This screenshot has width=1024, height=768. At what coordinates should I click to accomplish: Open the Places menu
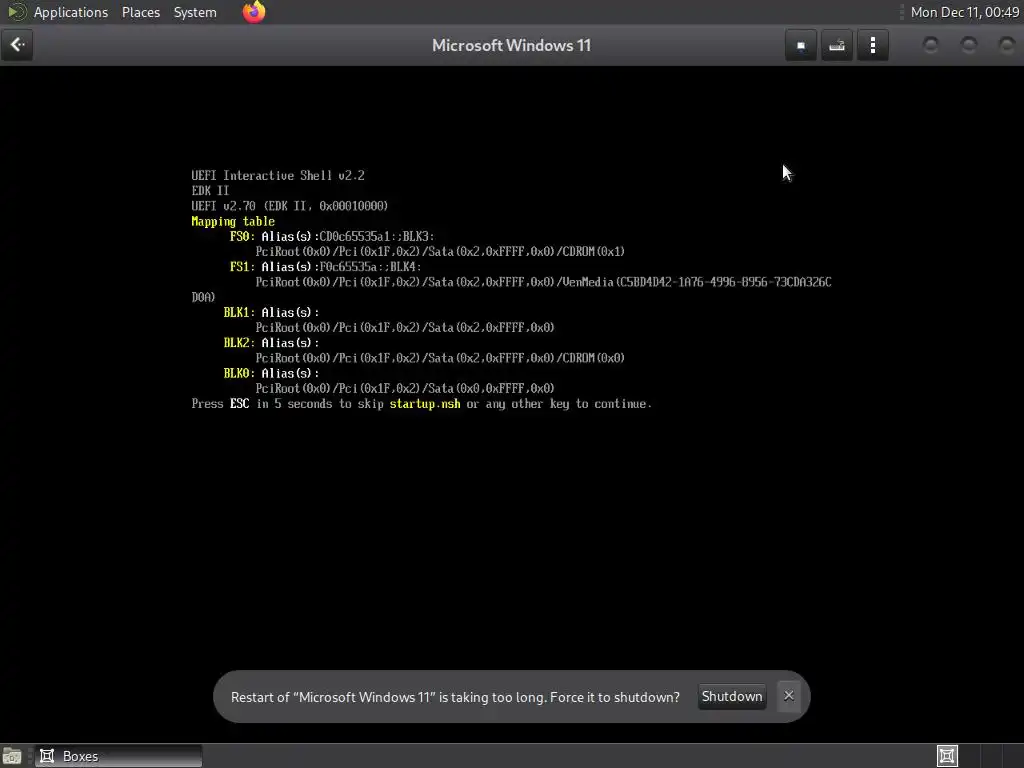pyautogui.click(x=140, y=12)
